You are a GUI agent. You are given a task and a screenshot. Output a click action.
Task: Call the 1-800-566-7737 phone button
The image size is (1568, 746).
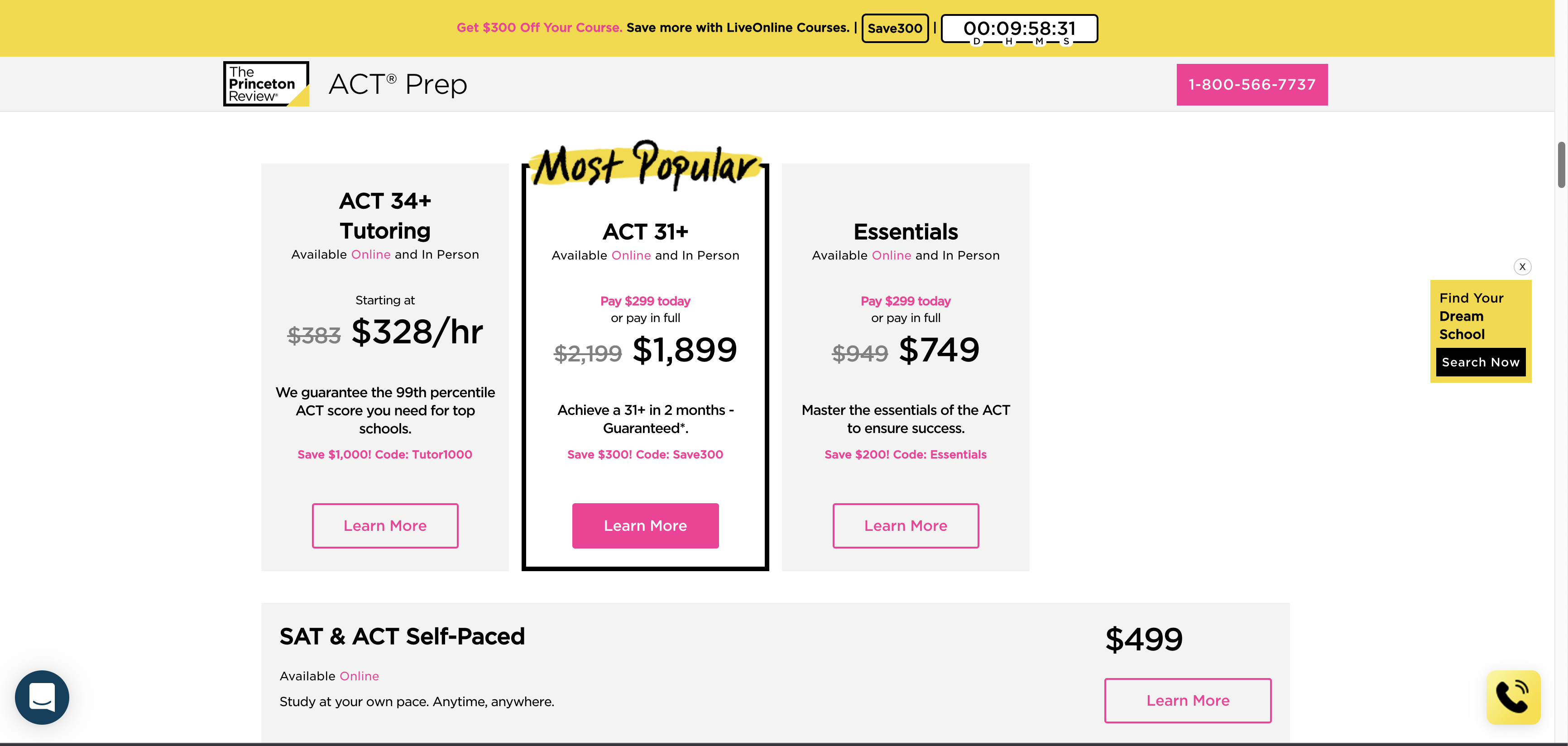(1252, 85)
